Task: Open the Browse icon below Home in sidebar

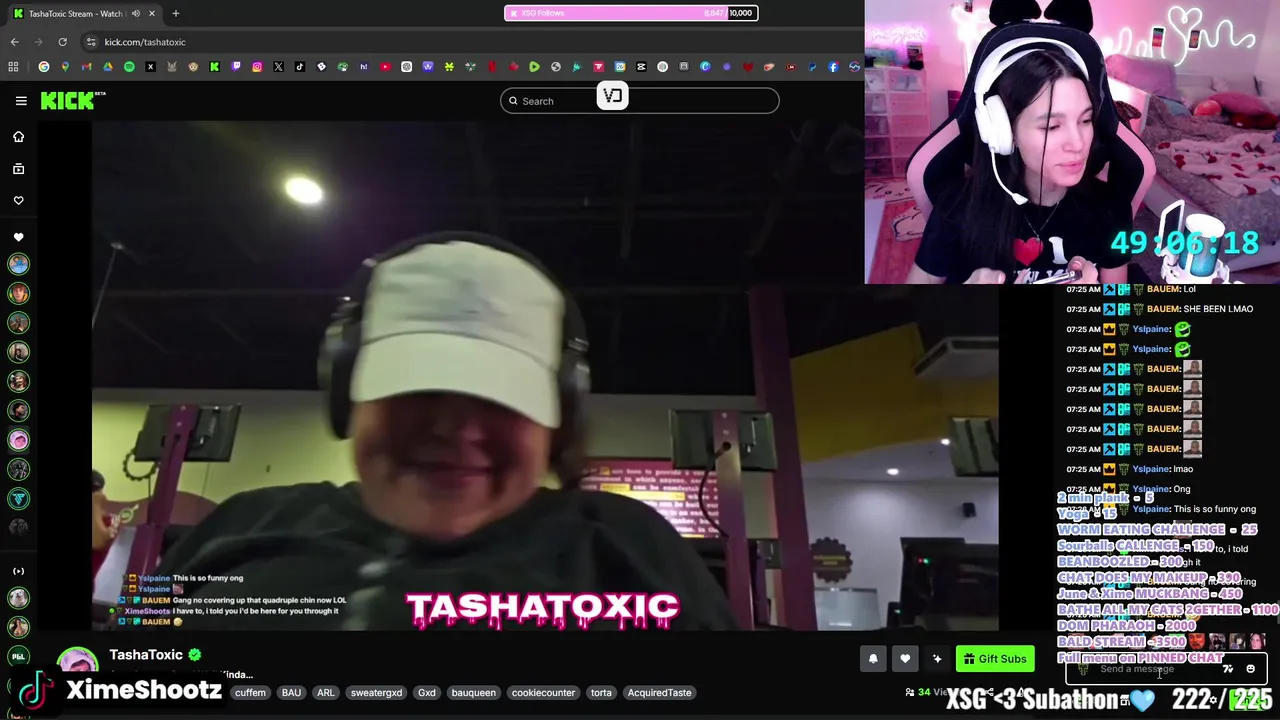Action: (18, 169)
